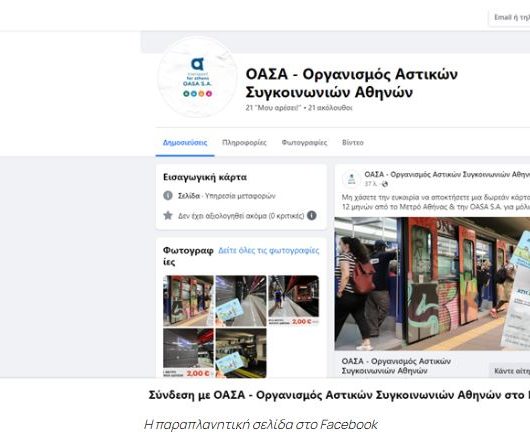Click the post's large metro train image
Screen dimensions: 530x442
pos(432,284)
